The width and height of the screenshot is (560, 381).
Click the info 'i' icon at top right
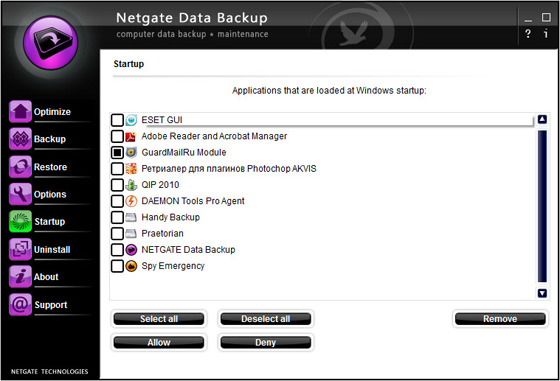[545, 34]
